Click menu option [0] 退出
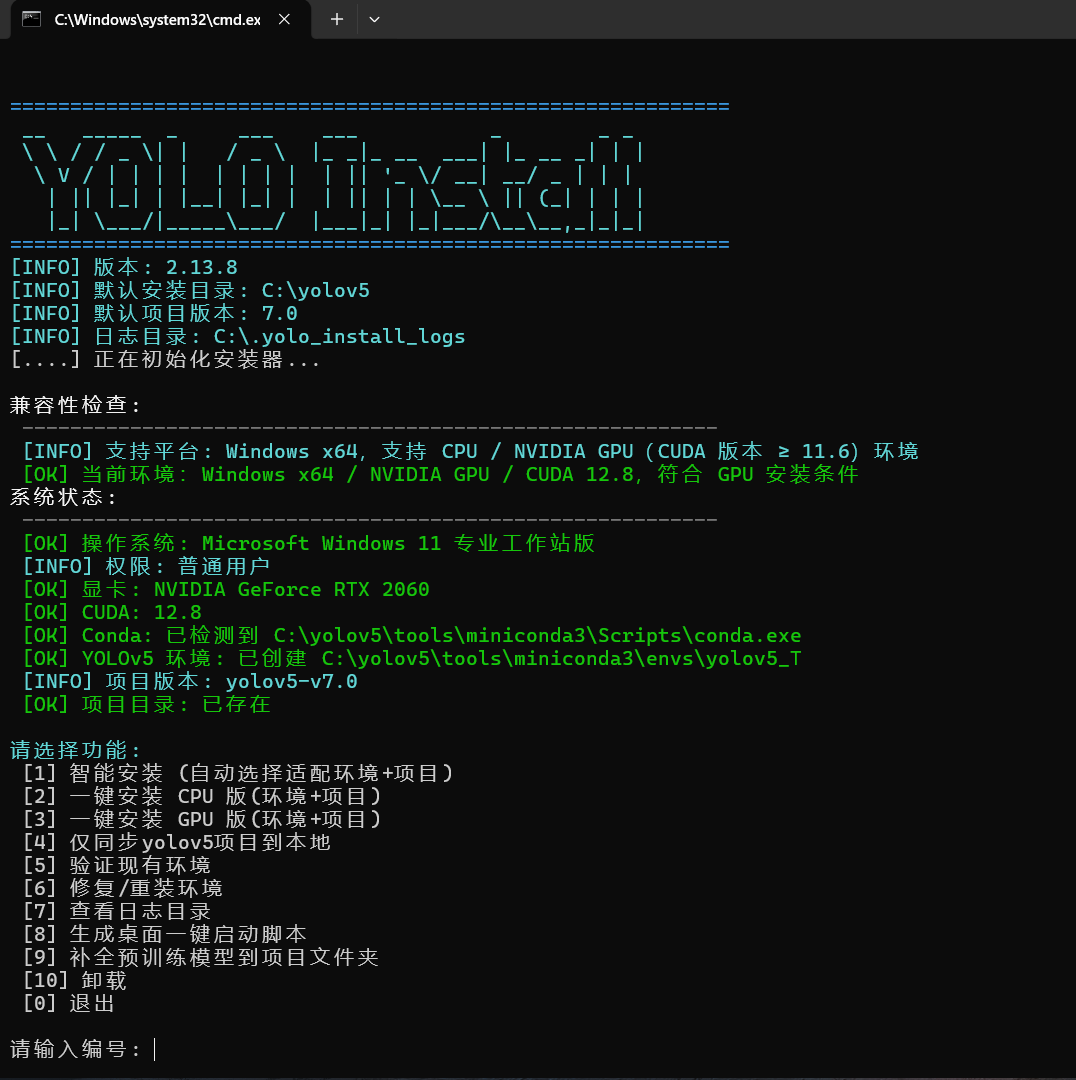Viewport: 1076px width, 1080px height. coord(68,1004)
